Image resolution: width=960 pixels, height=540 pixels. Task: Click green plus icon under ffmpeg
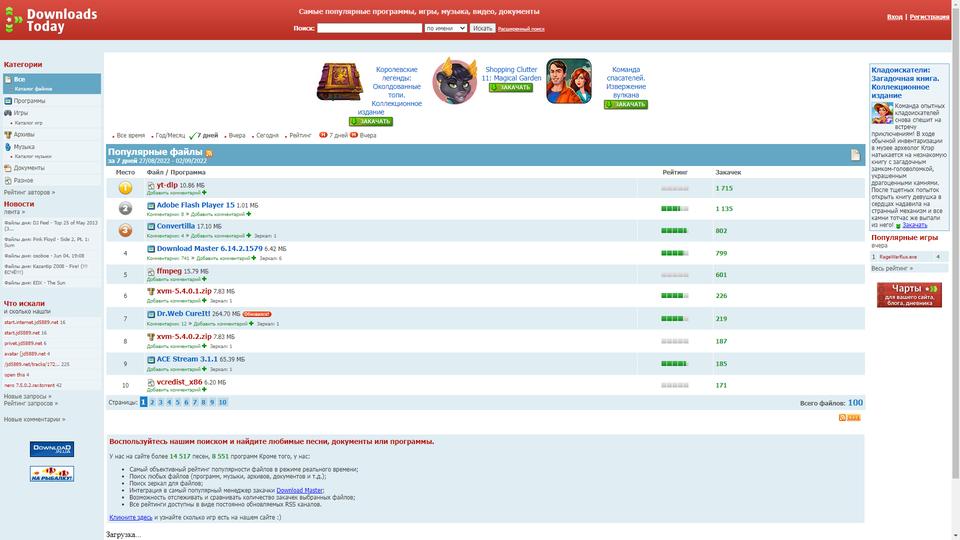click(204, 279)
